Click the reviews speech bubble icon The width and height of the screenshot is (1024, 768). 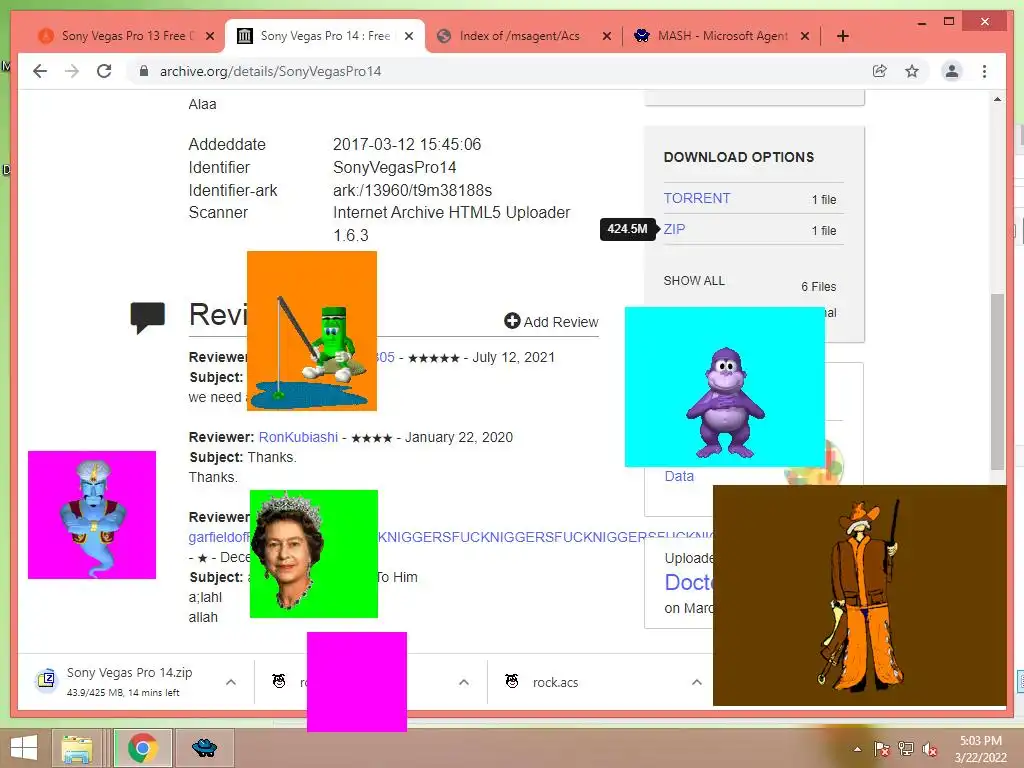(147, 317)
